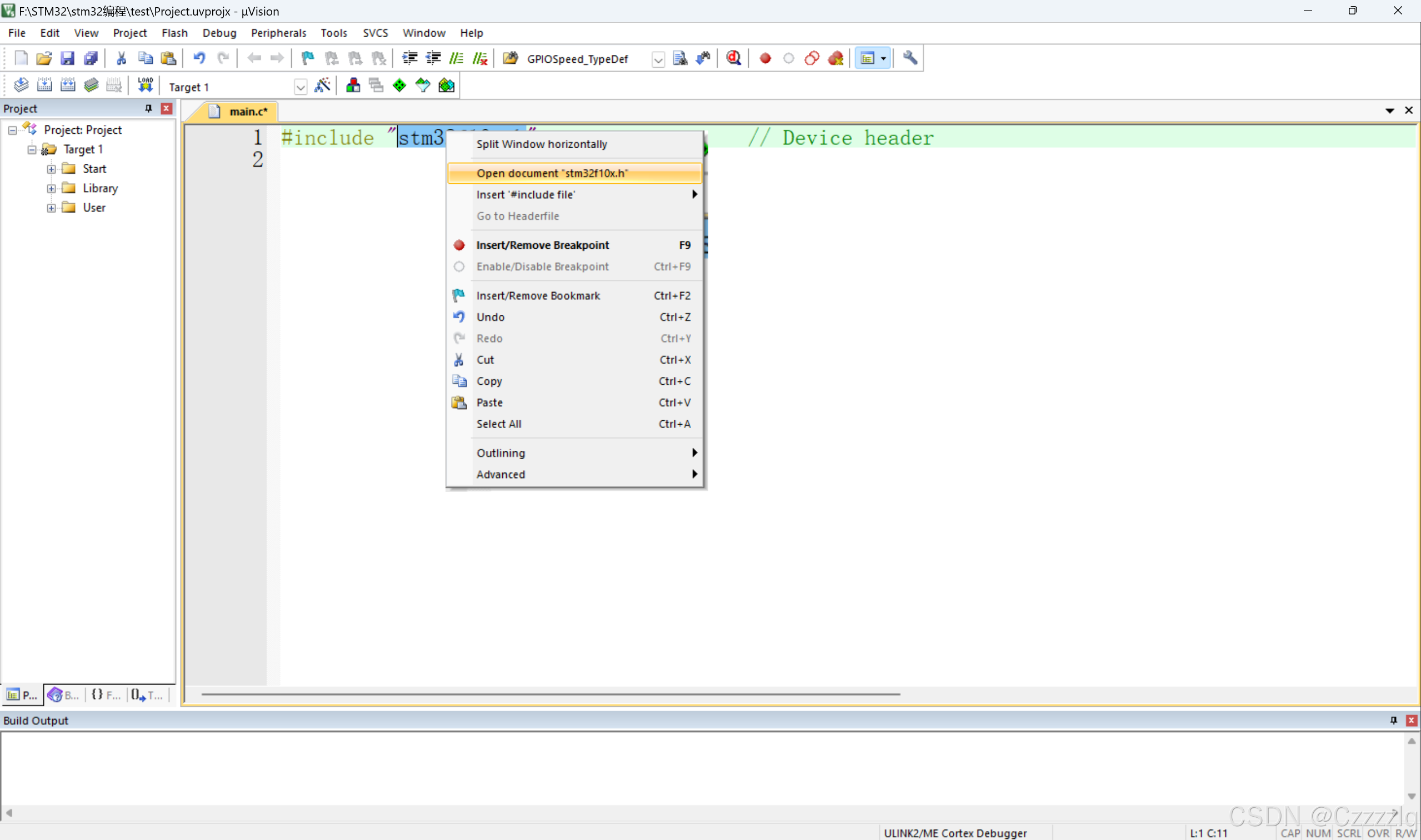Expand the Library folder in project tree

tap(51, 189)
